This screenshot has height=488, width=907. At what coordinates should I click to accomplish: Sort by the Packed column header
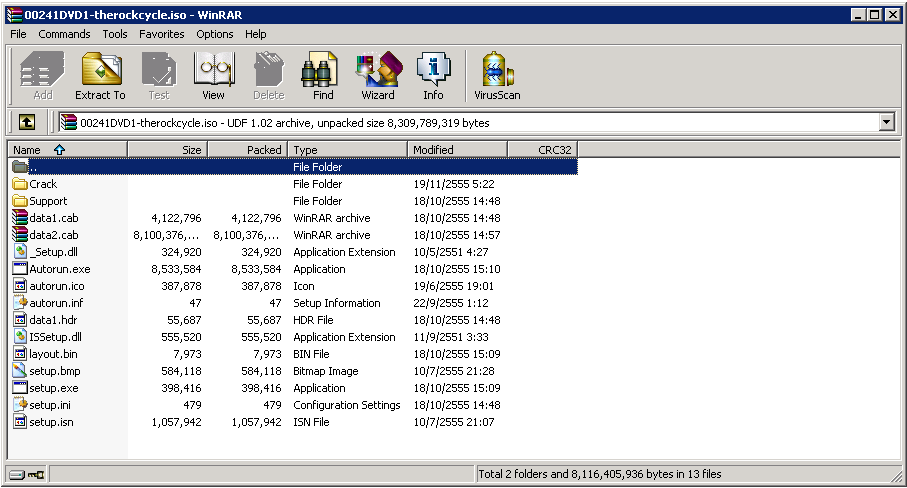pyautogui.click(x=247, y=150)
